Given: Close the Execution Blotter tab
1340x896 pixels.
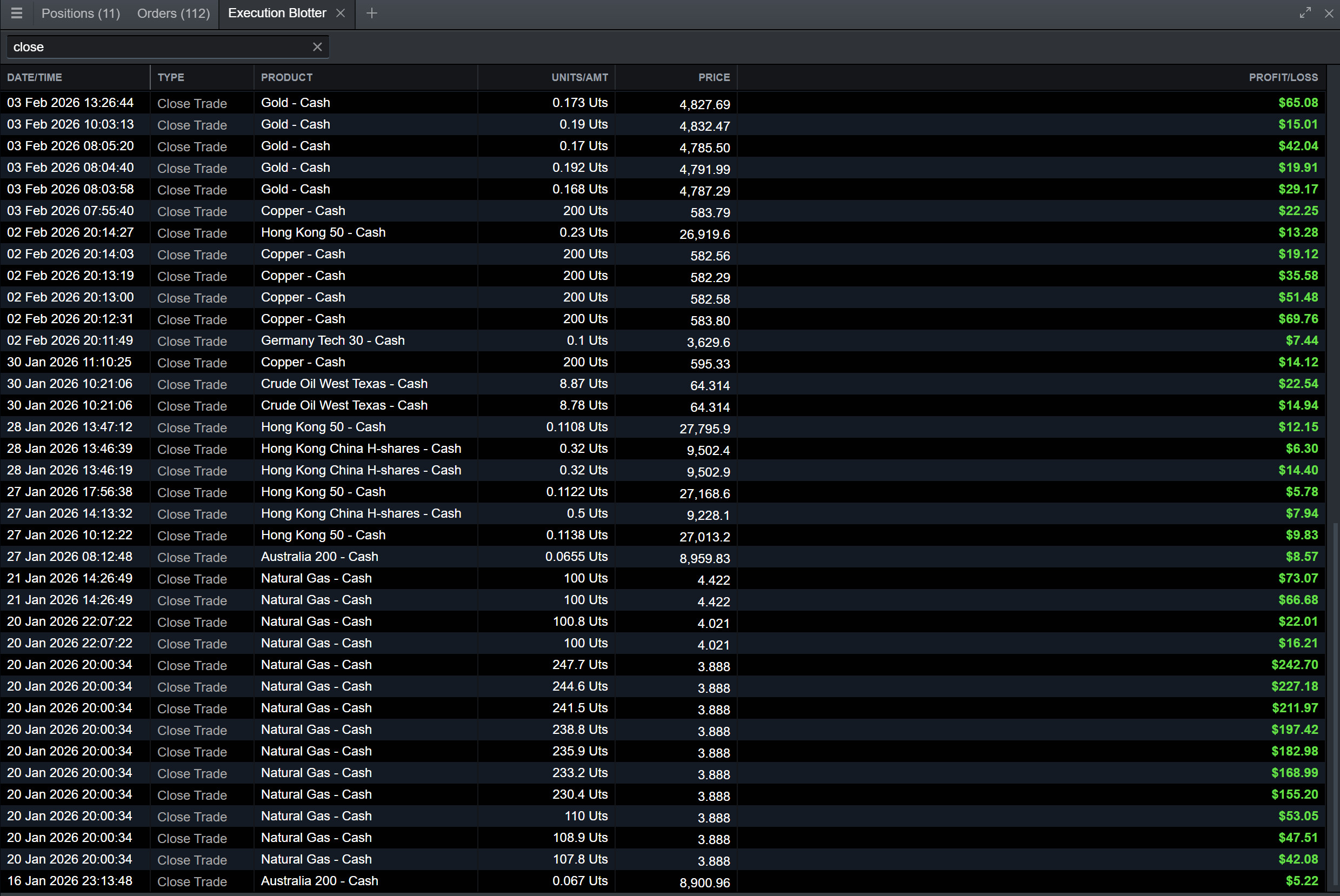Looking at the screenshot, I should (x=341, y=13).
